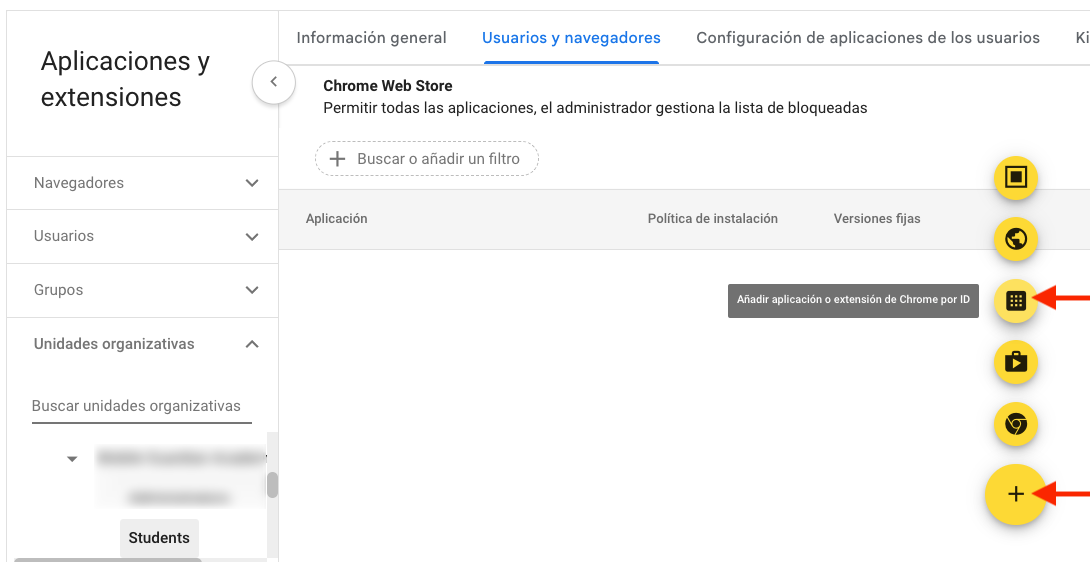
Task: Select the Usuarios y navegadores tab
Action: tap(571, 38)
